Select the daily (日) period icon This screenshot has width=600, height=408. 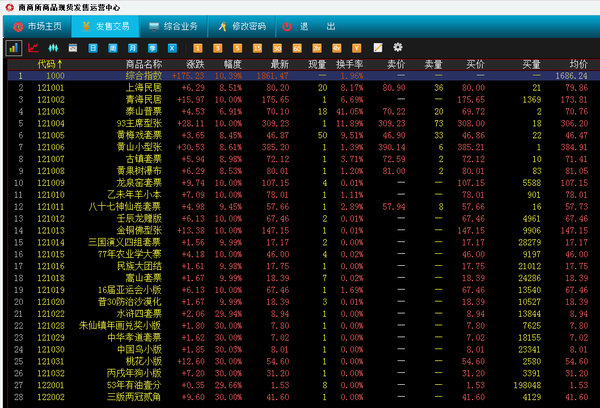94,47
